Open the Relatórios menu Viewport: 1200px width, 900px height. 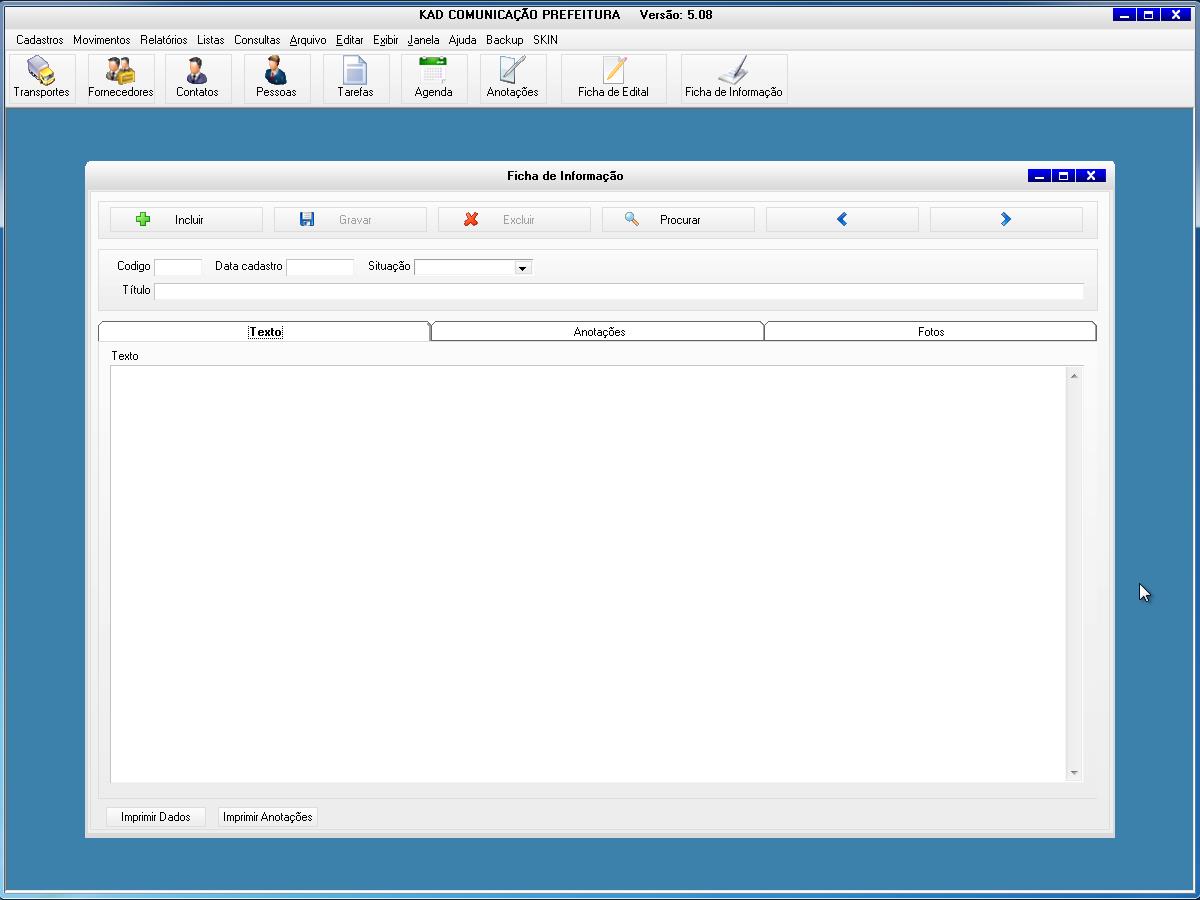click(x=164, y=40)
